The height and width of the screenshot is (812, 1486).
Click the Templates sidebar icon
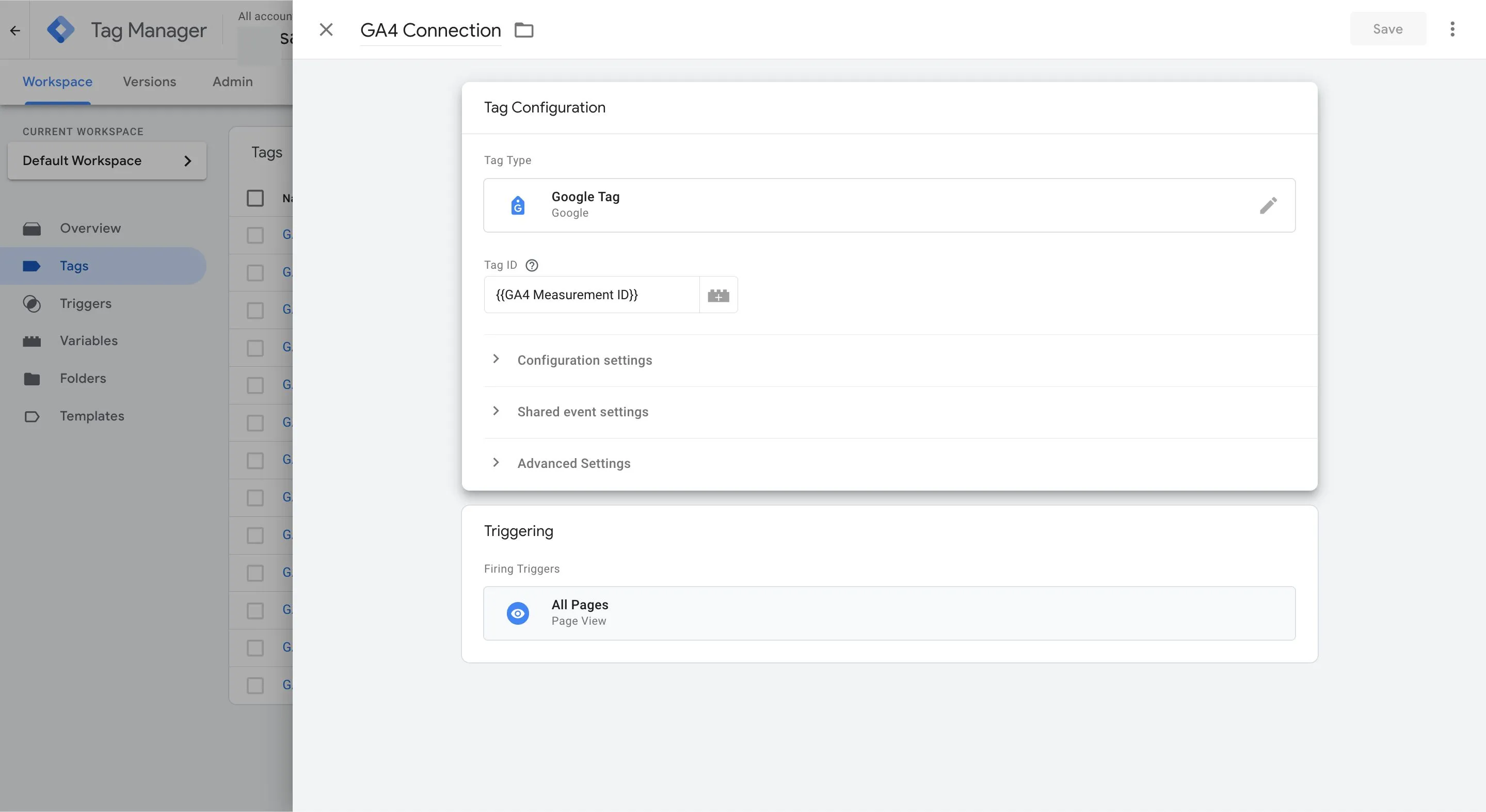coord(31,416)
